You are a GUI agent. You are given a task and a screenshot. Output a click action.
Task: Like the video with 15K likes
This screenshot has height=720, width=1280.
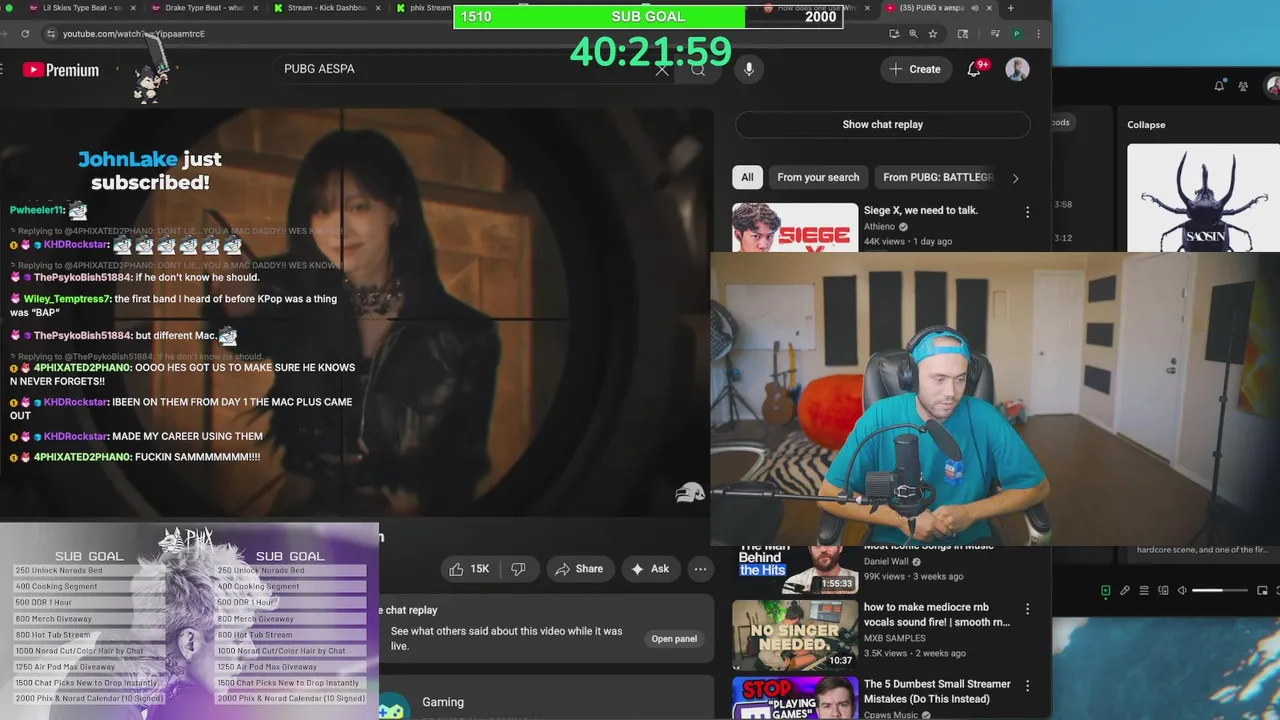tap(469, 569)
